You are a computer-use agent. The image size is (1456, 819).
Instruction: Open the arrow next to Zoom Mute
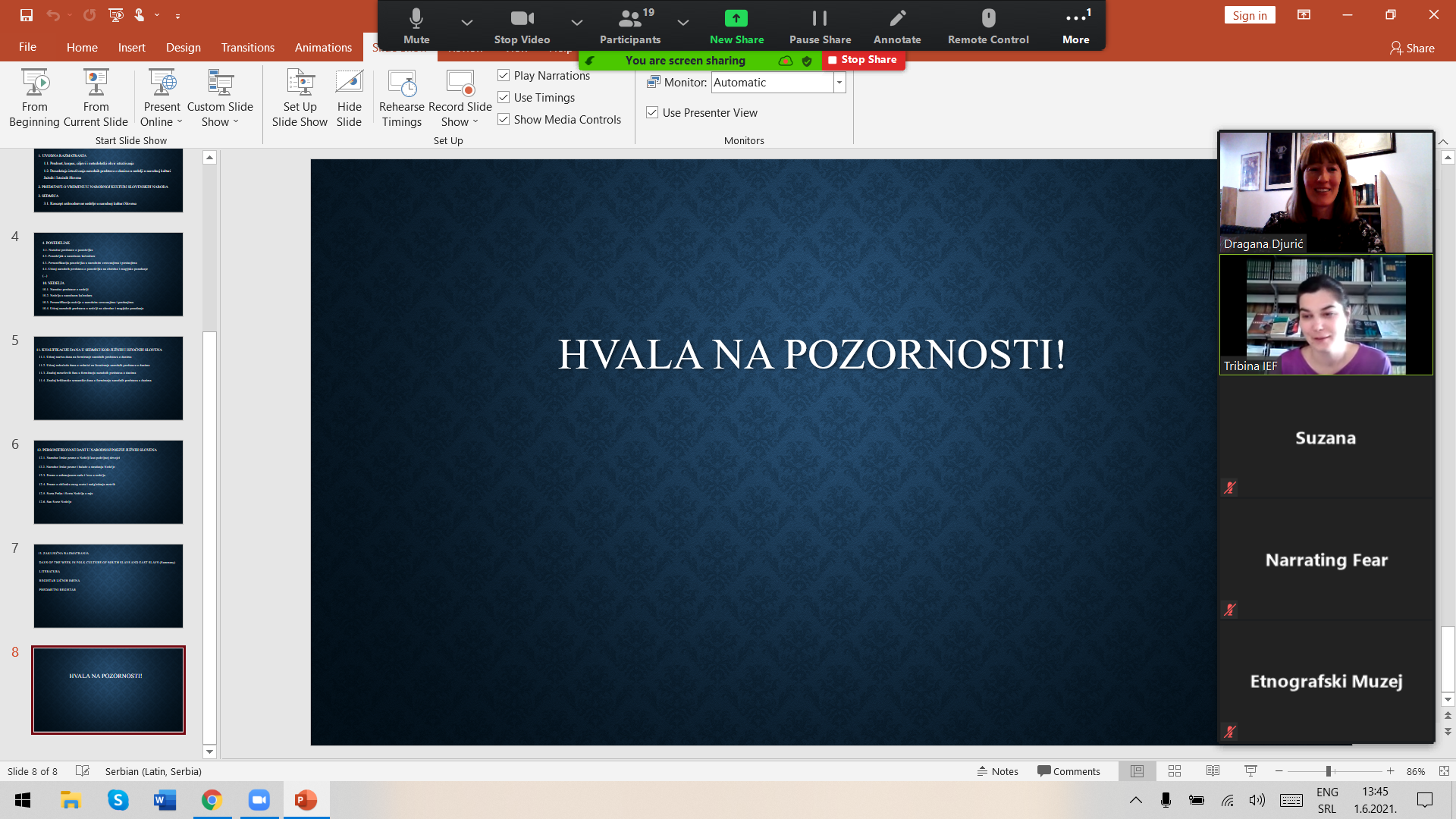[x=467, y=22]
